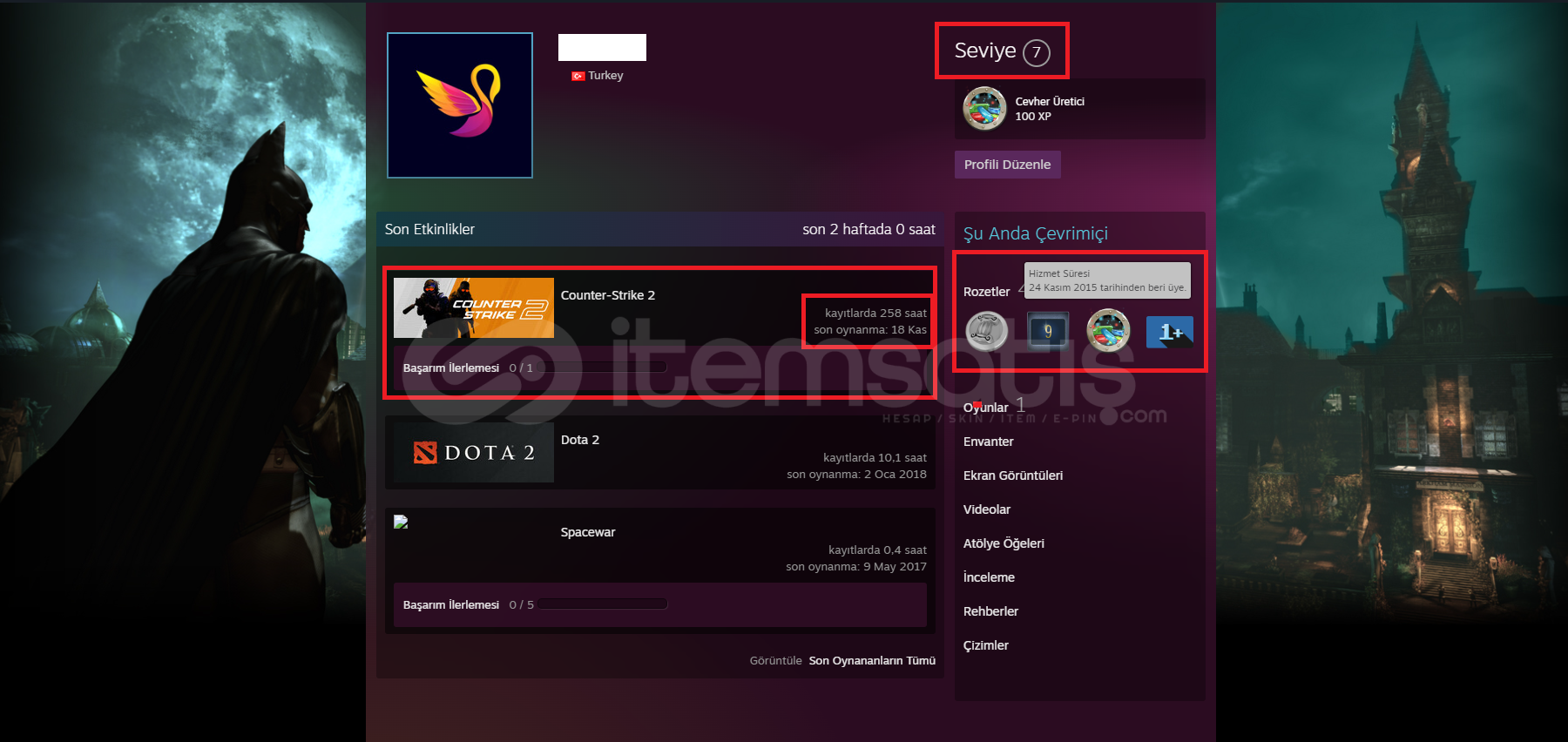Click the 'kayıtlarda 258 saat' playtime text
Screen dimensions: 1568x742
tap(875, 313)
